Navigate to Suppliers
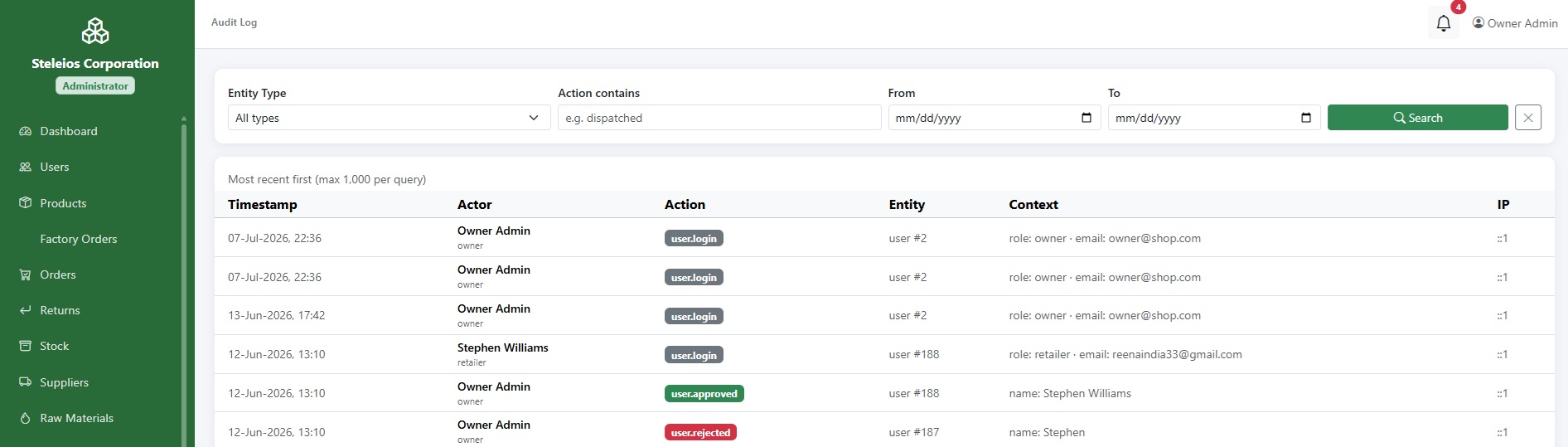Viewport: 1568px width, 447px height. click(x=65, y=382)
